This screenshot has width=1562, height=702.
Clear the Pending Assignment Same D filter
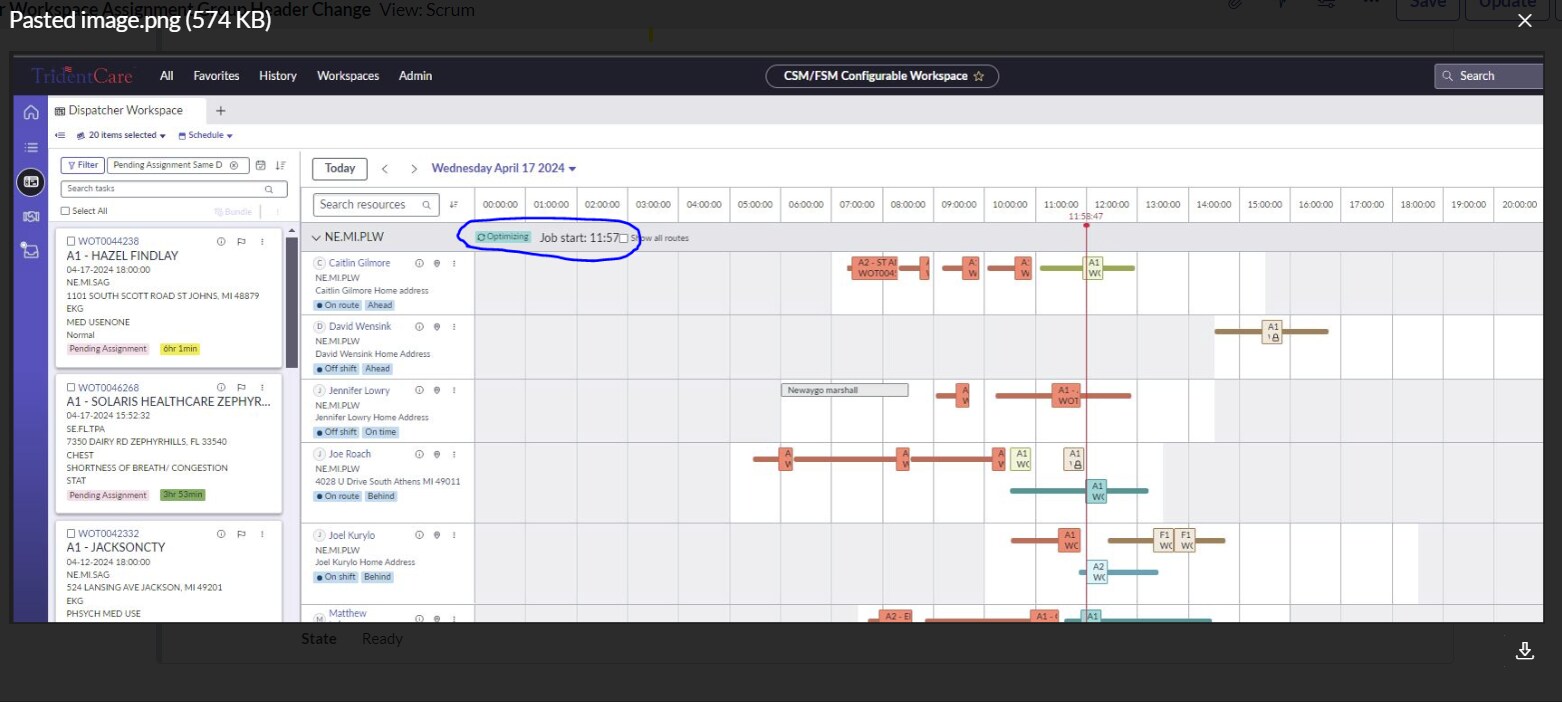[234, 165]
